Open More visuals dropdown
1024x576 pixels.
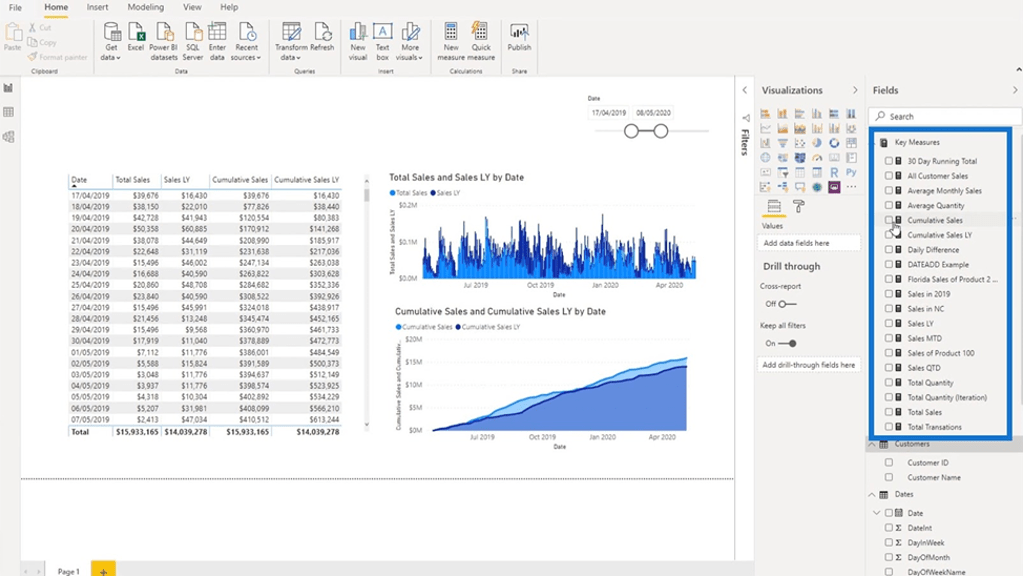point(410,42)
